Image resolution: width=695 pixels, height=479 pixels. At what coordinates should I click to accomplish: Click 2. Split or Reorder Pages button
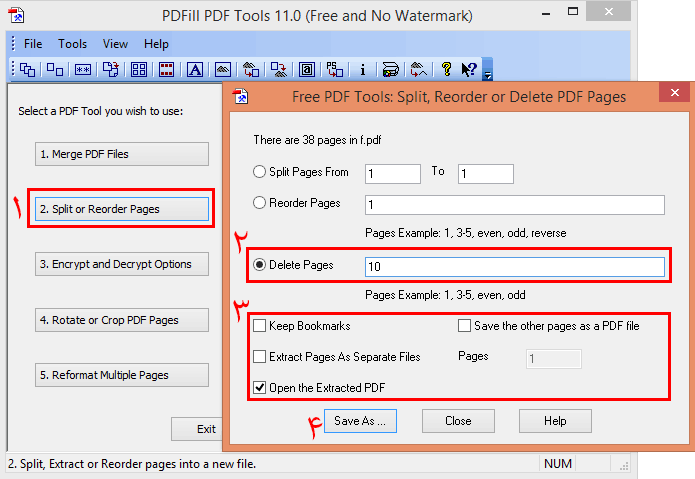pos(122,209)
